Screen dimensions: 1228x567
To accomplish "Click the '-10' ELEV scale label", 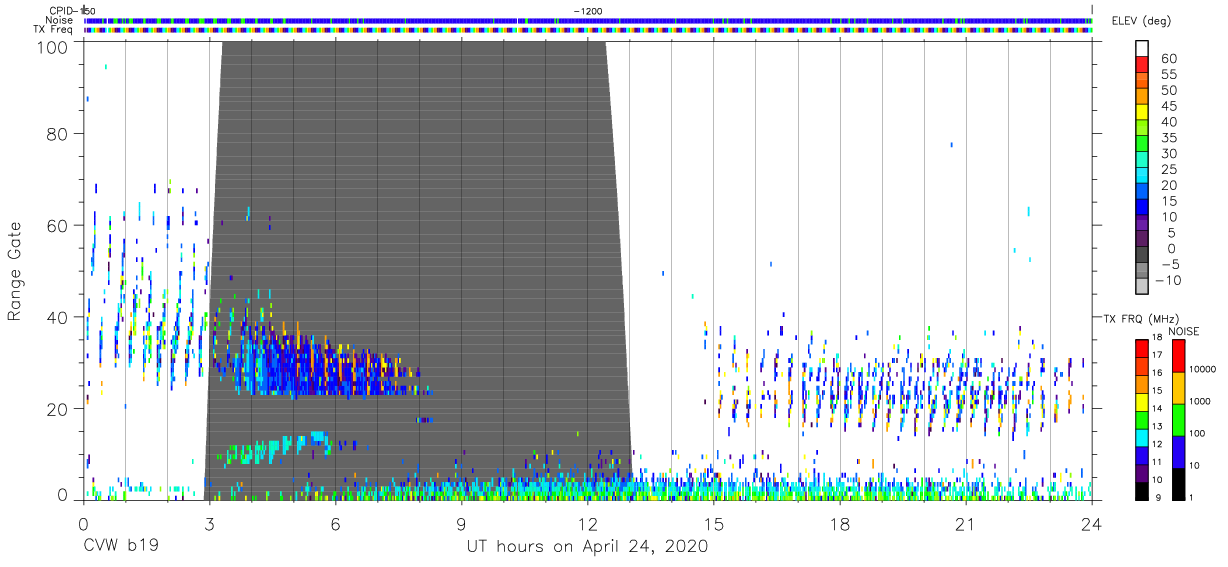I will click(x=1167, y=280).
